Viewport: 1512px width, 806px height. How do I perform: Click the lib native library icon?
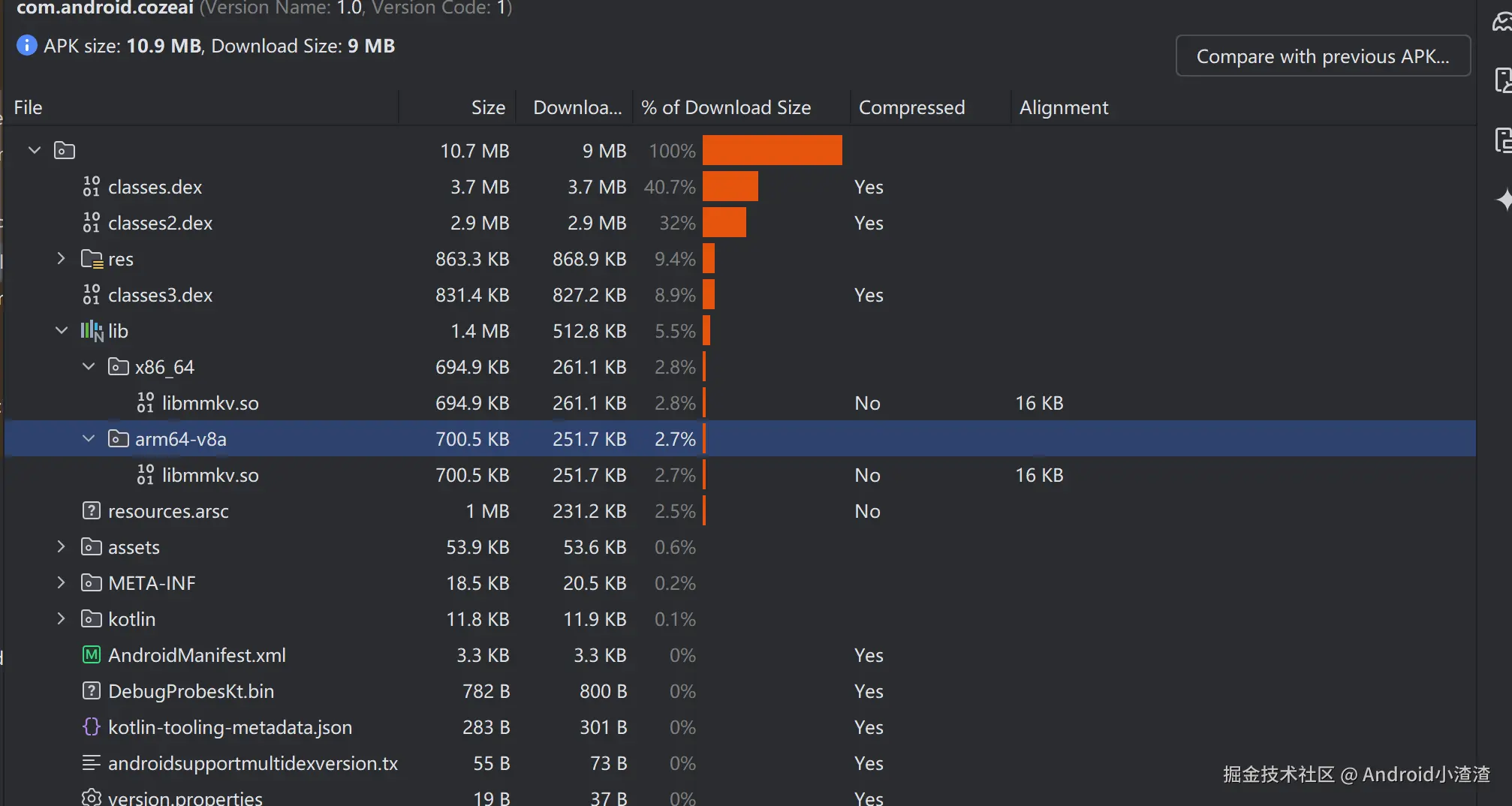[x=92, y=331]
